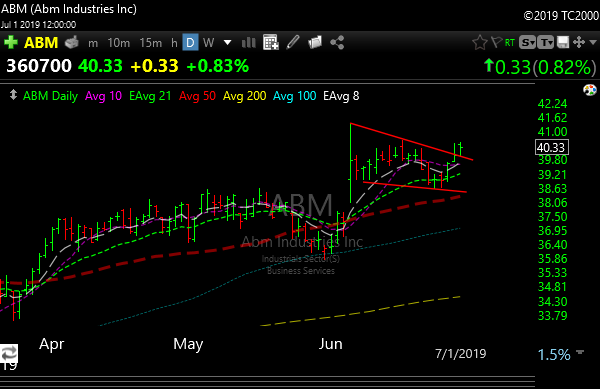Click the 0.33(0.82%) change readout at right

(x=540, y=67)
